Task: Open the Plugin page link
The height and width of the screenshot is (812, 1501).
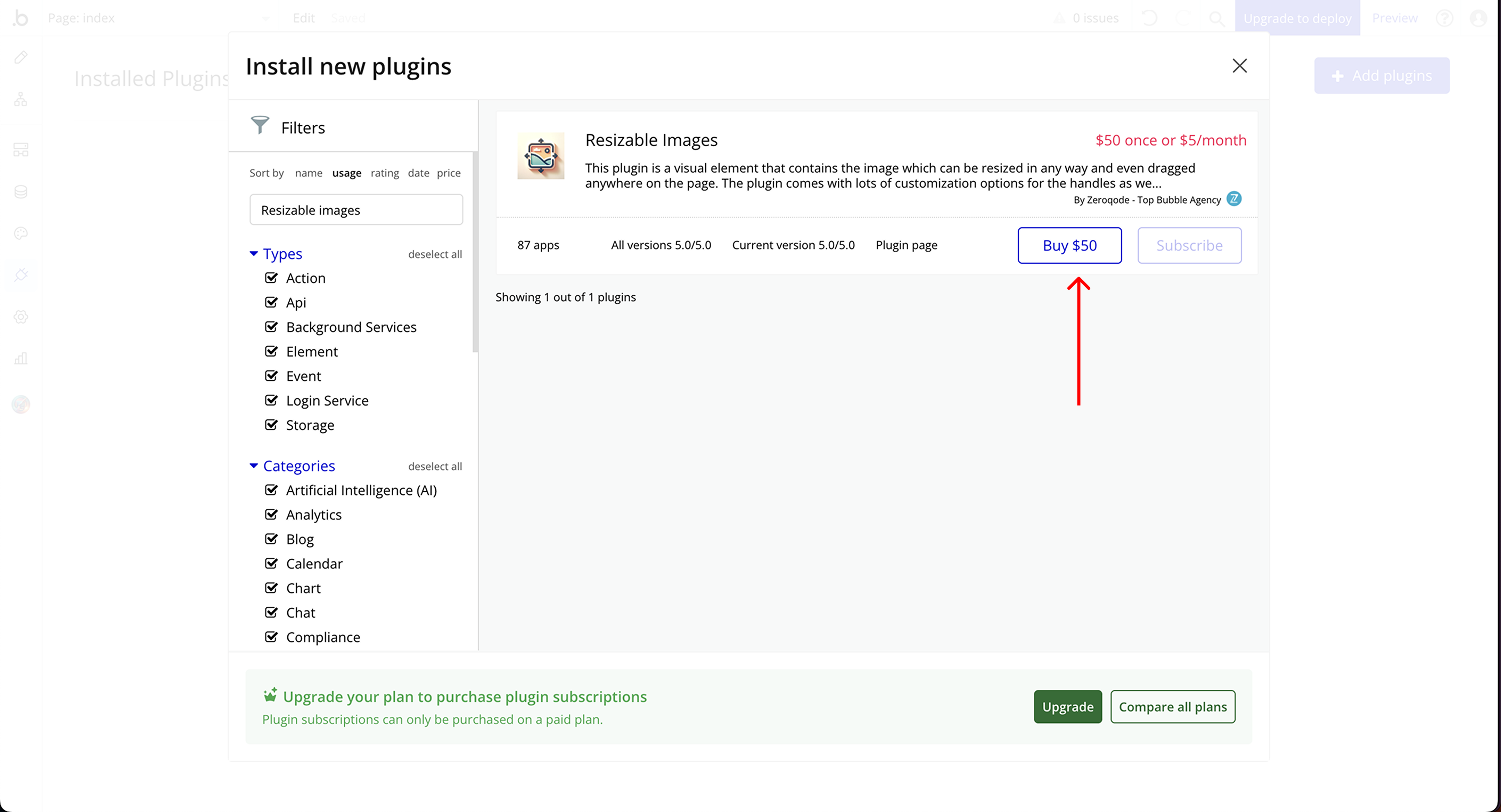Action: pos(906,245)
